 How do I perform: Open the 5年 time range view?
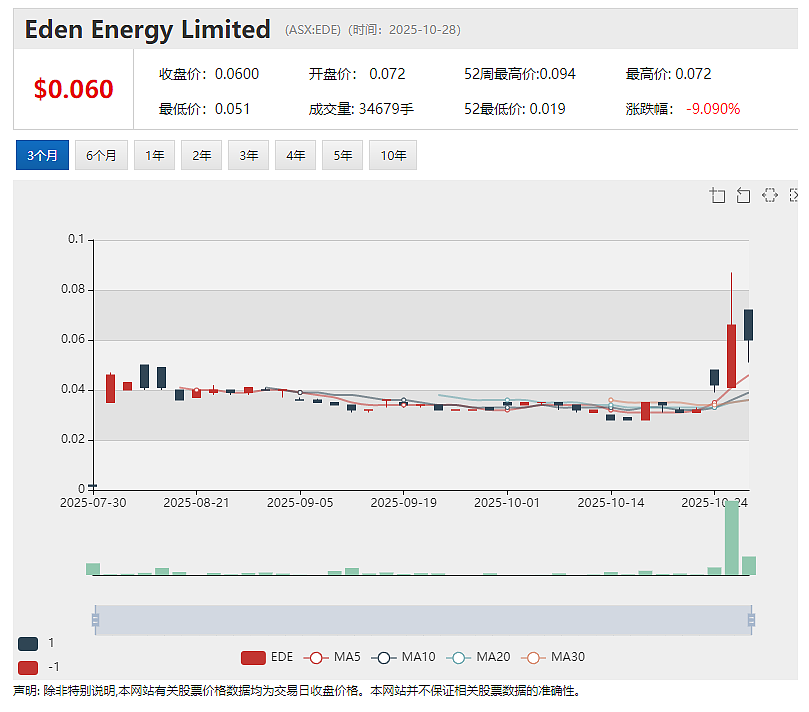click(x=342, y=155)
